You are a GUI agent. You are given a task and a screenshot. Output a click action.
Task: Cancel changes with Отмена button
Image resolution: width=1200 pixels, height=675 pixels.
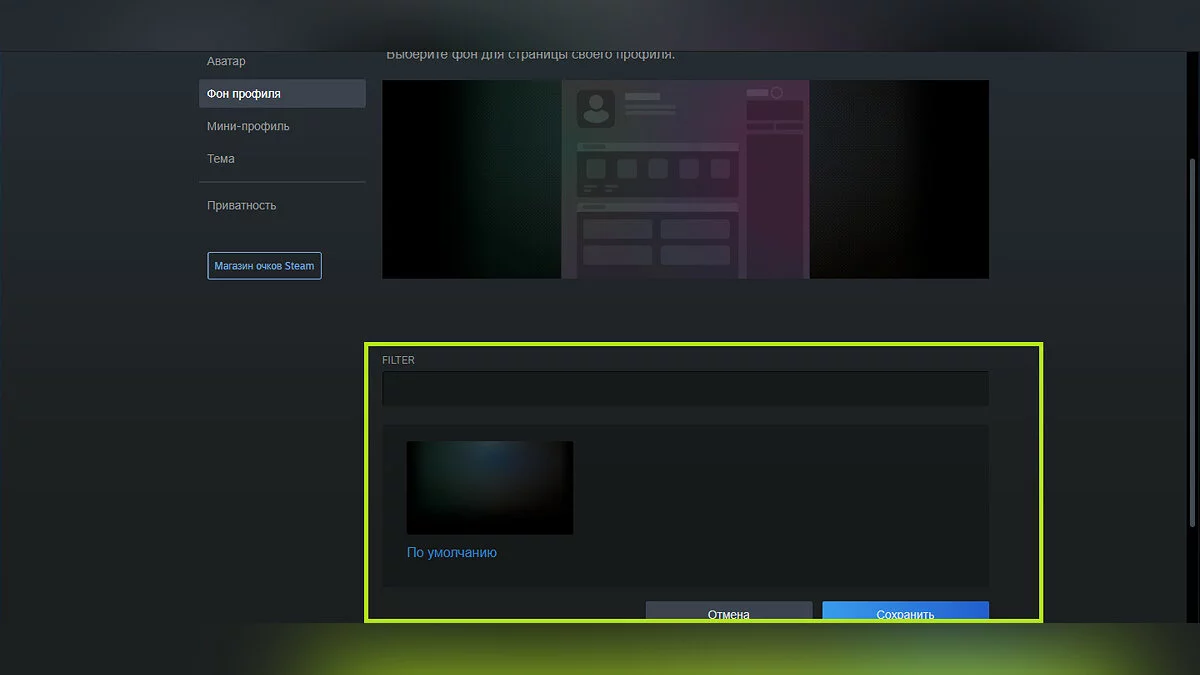[x=728, y=612]
